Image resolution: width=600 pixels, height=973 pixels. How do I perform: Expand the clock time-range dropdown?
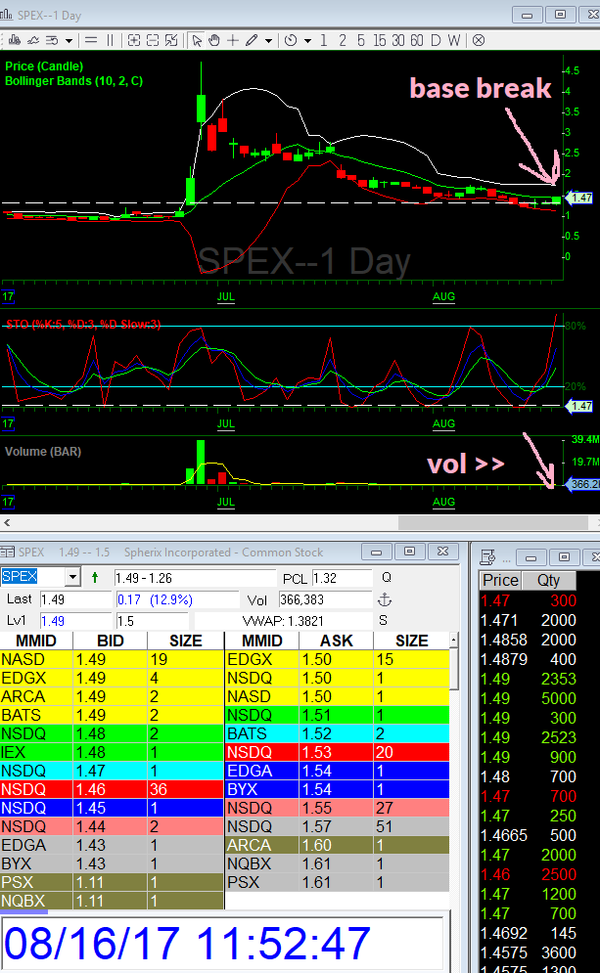click(305, 40)
